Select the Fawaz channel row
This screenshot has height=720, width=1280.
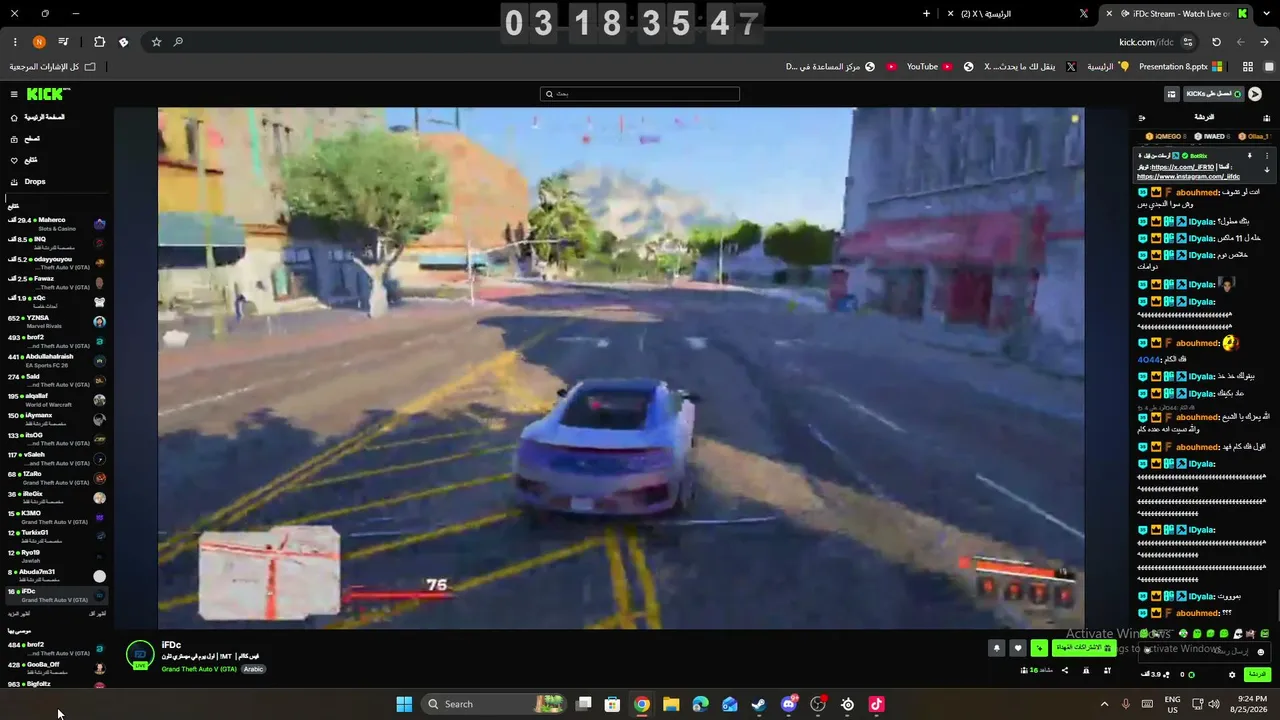(57, 282)
